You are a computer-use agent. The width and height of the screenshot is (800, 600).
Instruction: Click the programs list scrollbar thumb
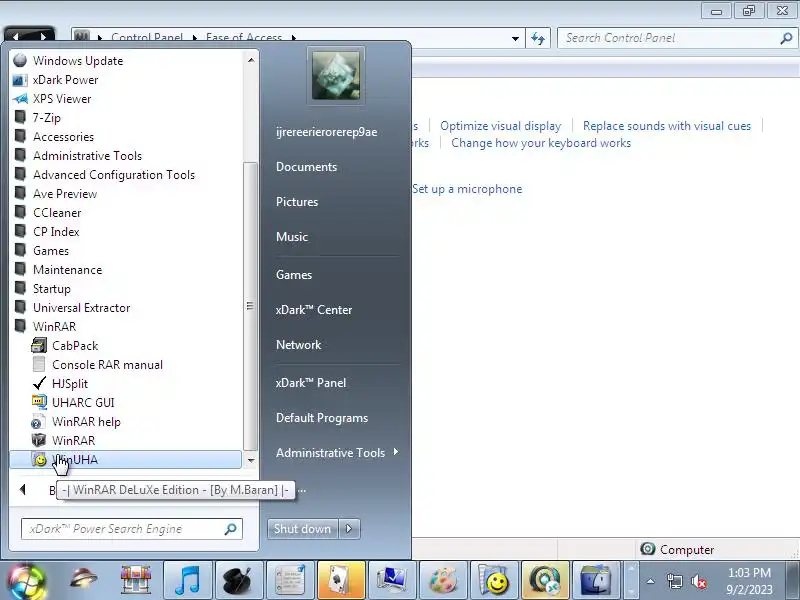pos(250,306)
